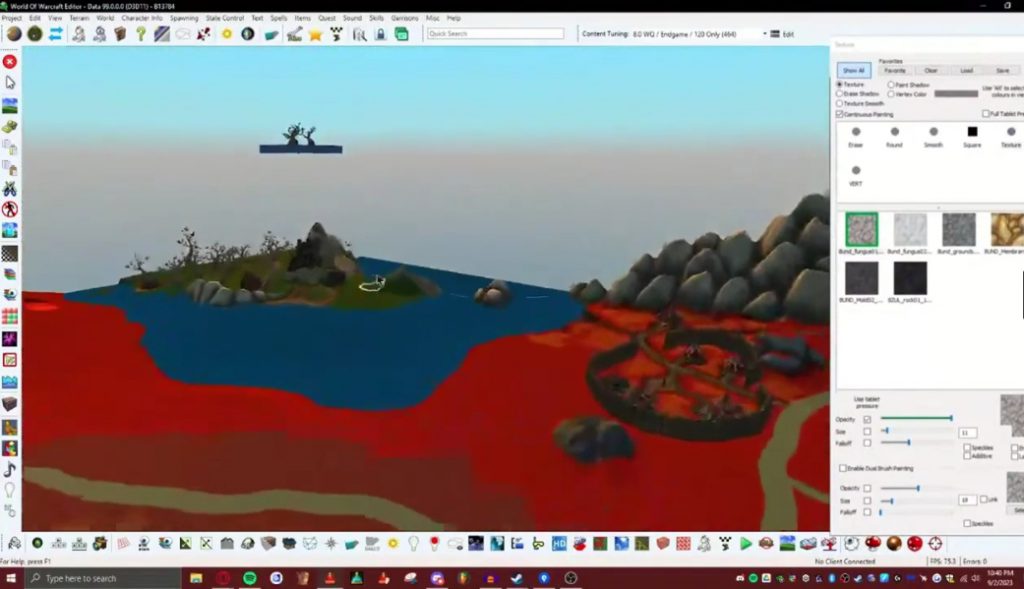Viewport: 1024px width, 589px height.
Task: Open Spotify from the taskbar
Action: [x=249, y=578]
